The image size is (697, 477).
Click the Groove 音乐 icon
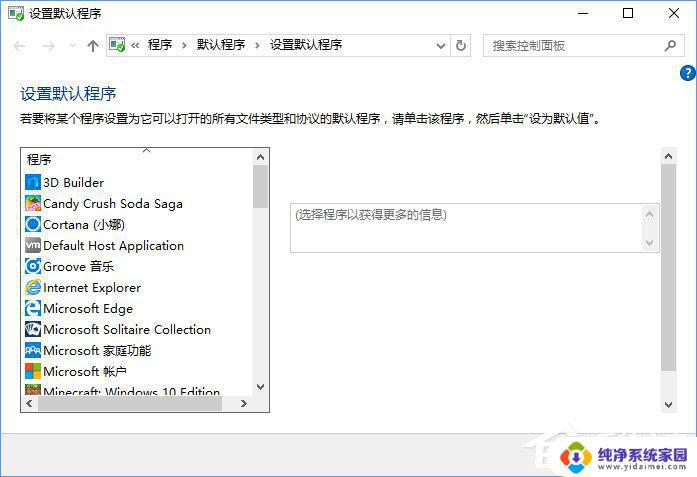tap(32, 266)
